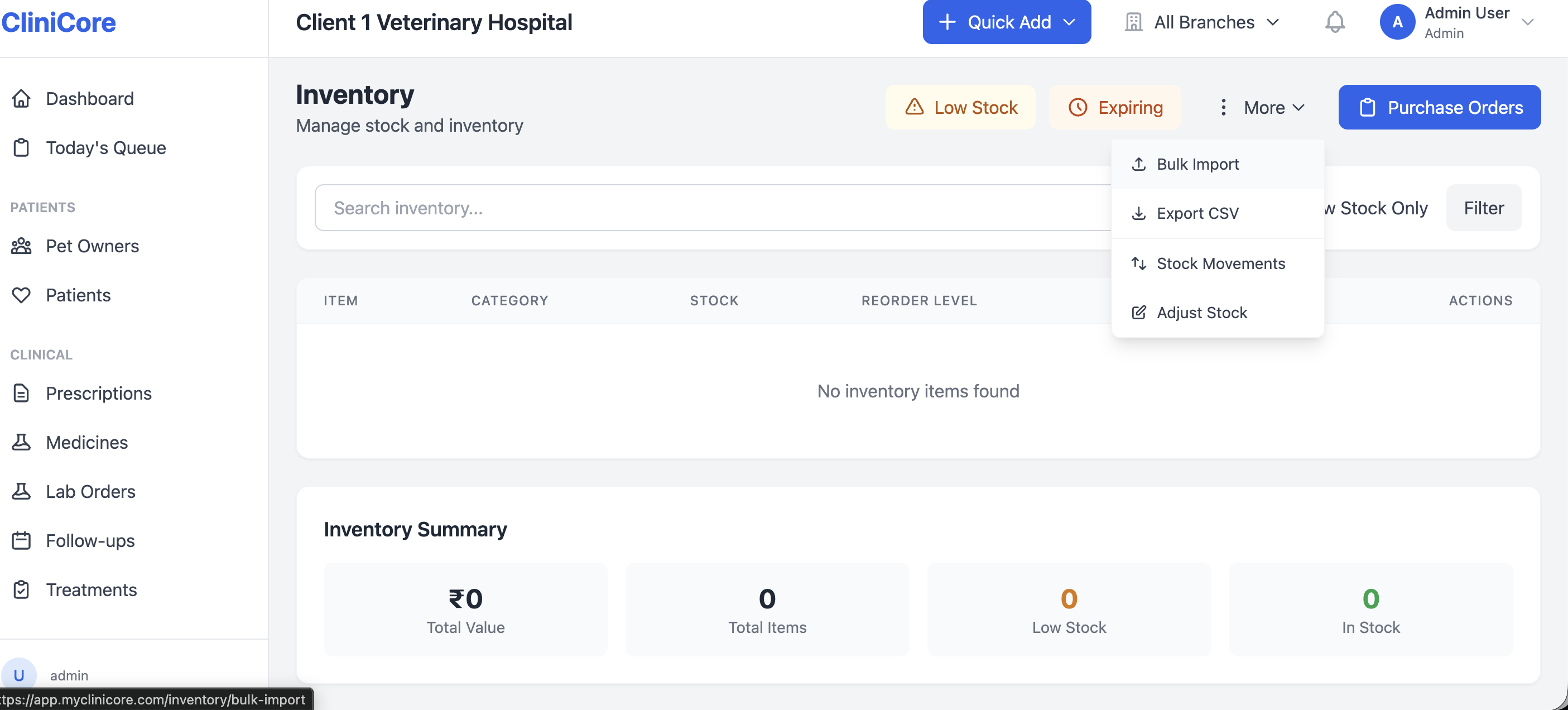Open Follow-ups calendar icon
Screen dimensions: 1568x710
(x=21, y=540)
